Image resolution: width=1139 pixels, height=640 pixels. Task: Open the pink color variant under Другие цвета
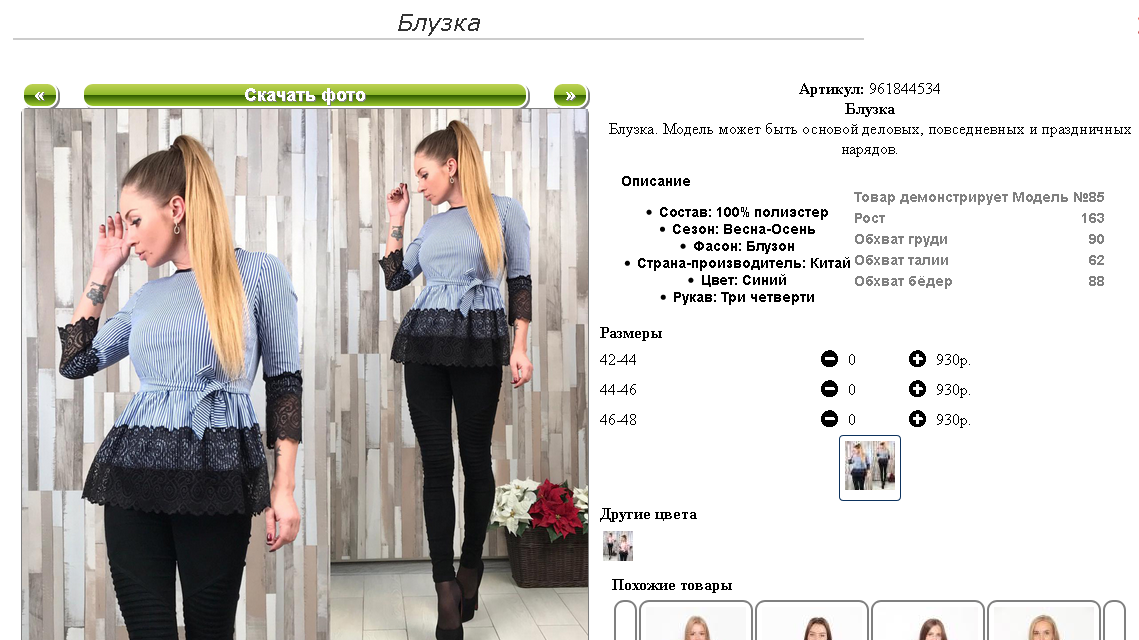click(x=618, y=546)
